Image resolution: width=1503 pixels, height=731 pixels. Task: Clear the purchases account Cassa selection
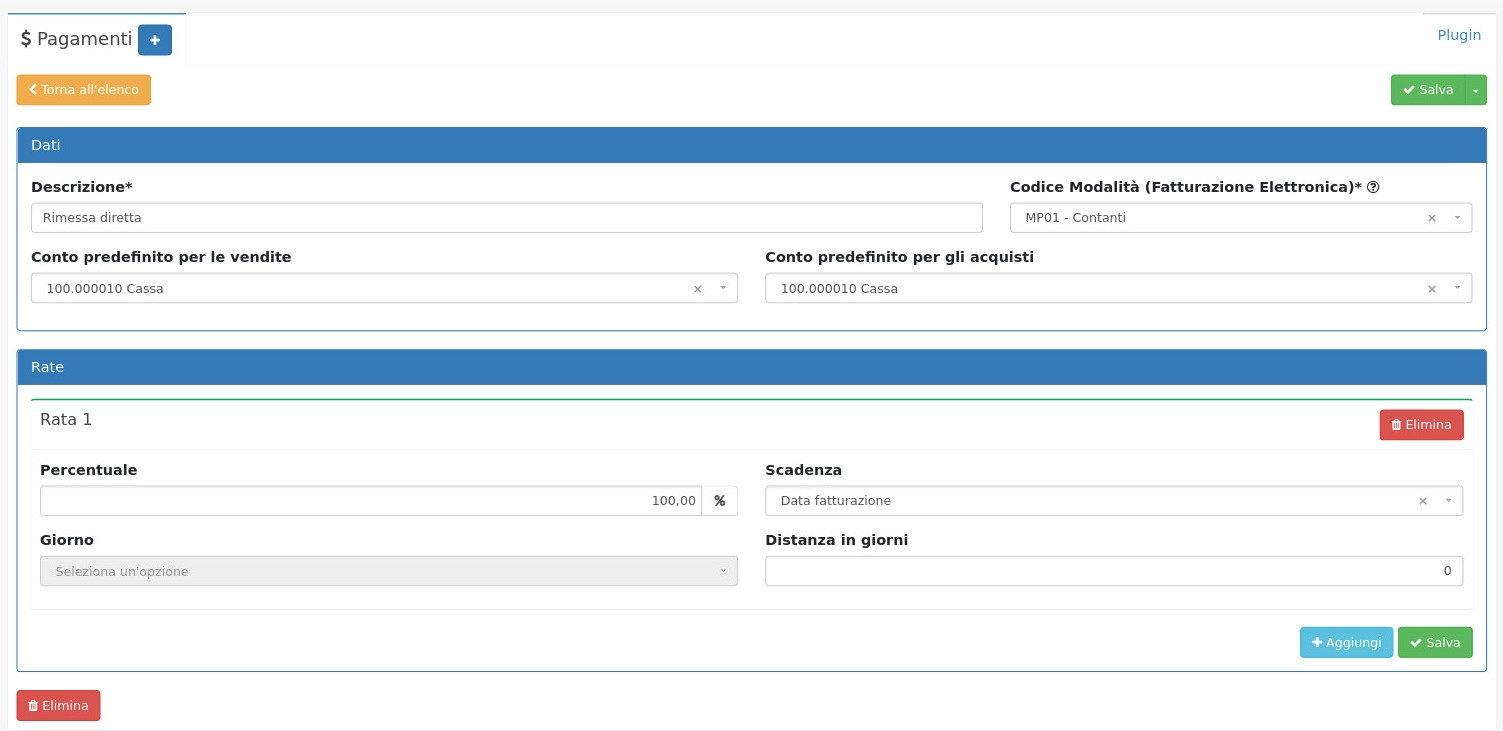point(1431,289)
